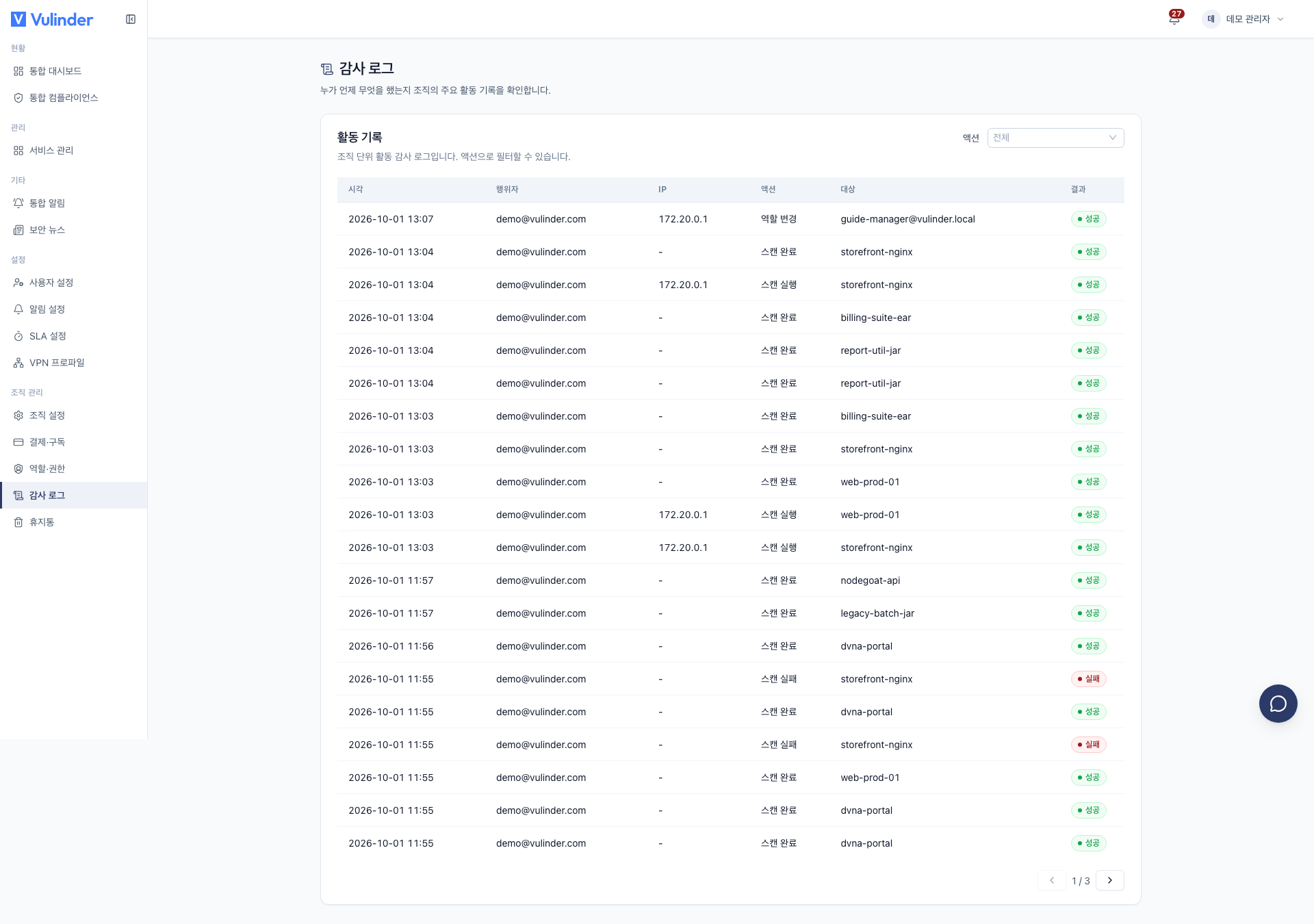Click the 2026-10-01 13:07 timestamp
Viewport: 1314px width, 924px height.
391,219
